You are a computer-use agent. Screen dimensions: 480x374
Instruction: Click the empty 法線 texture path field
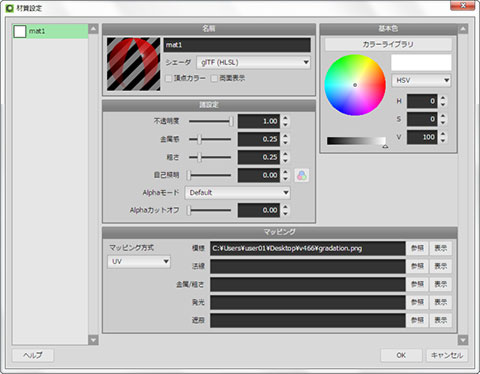tap(308, 266)
